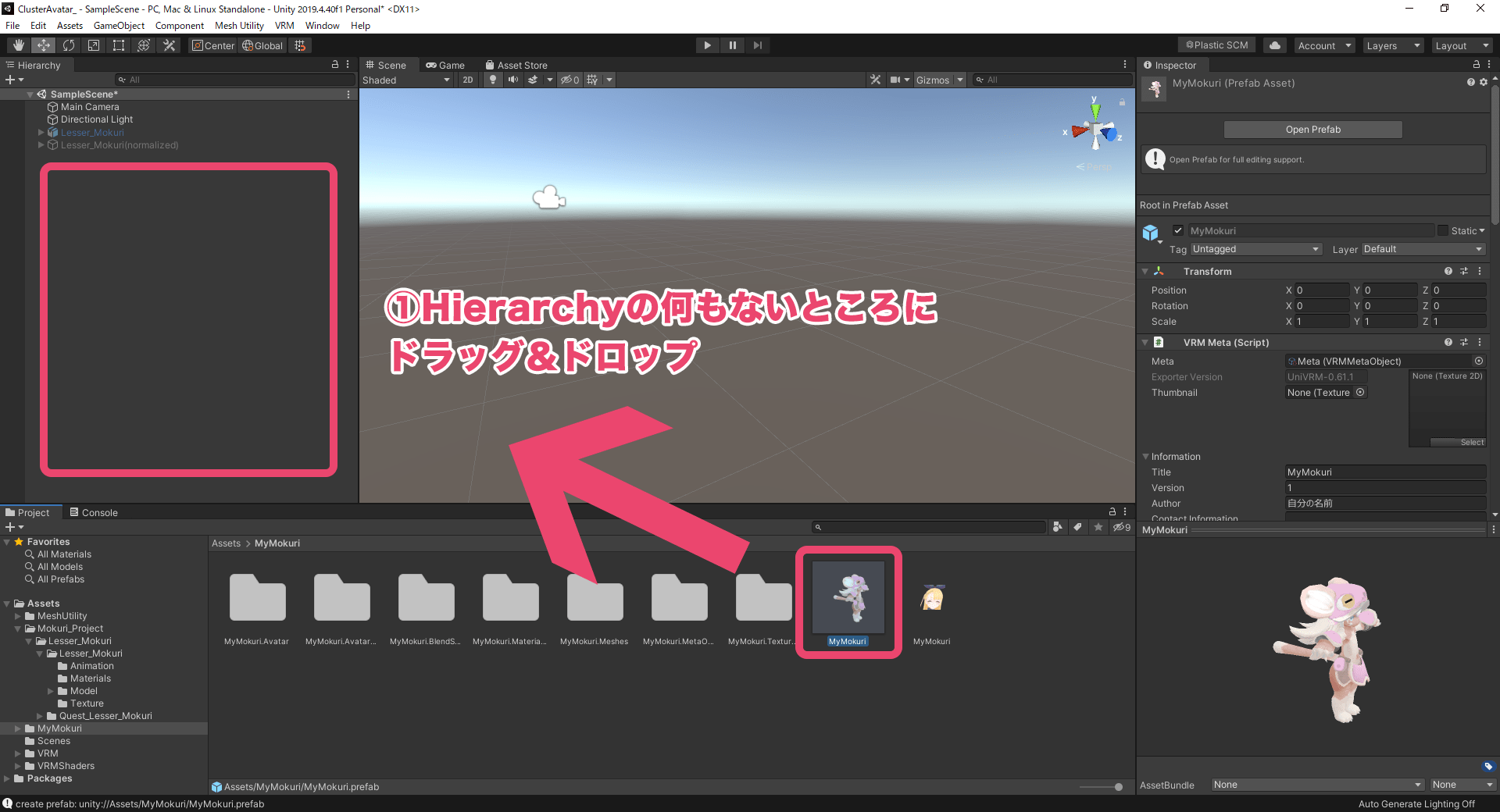Select the Rect Transform tool
The width and height of the screenshot is (1500, 812).
pos(119,45)
